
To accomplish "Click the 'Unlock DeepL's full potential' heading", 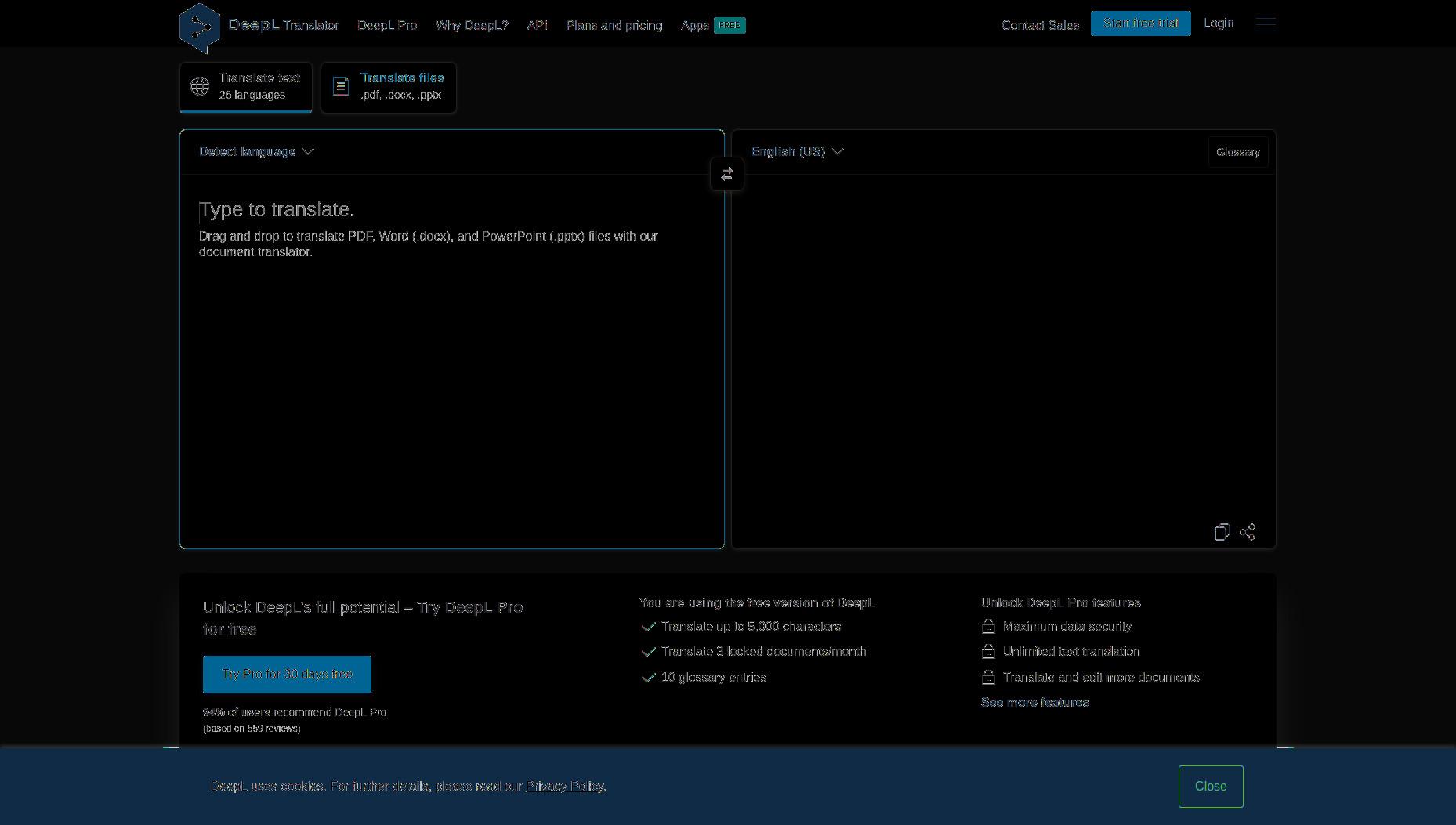I will [363, 618].
